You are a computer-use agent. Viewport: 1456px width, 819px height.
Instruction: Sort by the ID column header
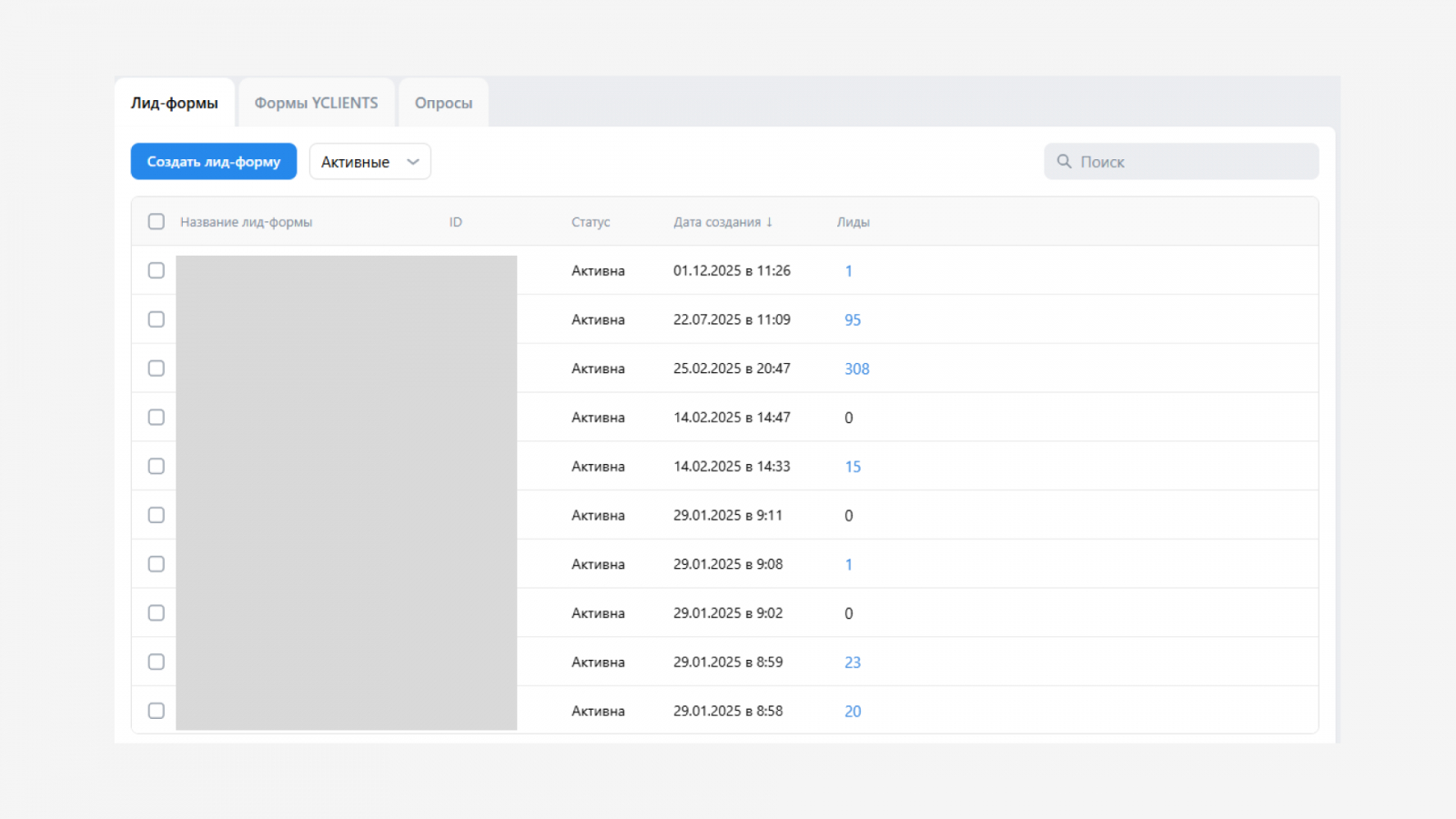pos(455,222)
